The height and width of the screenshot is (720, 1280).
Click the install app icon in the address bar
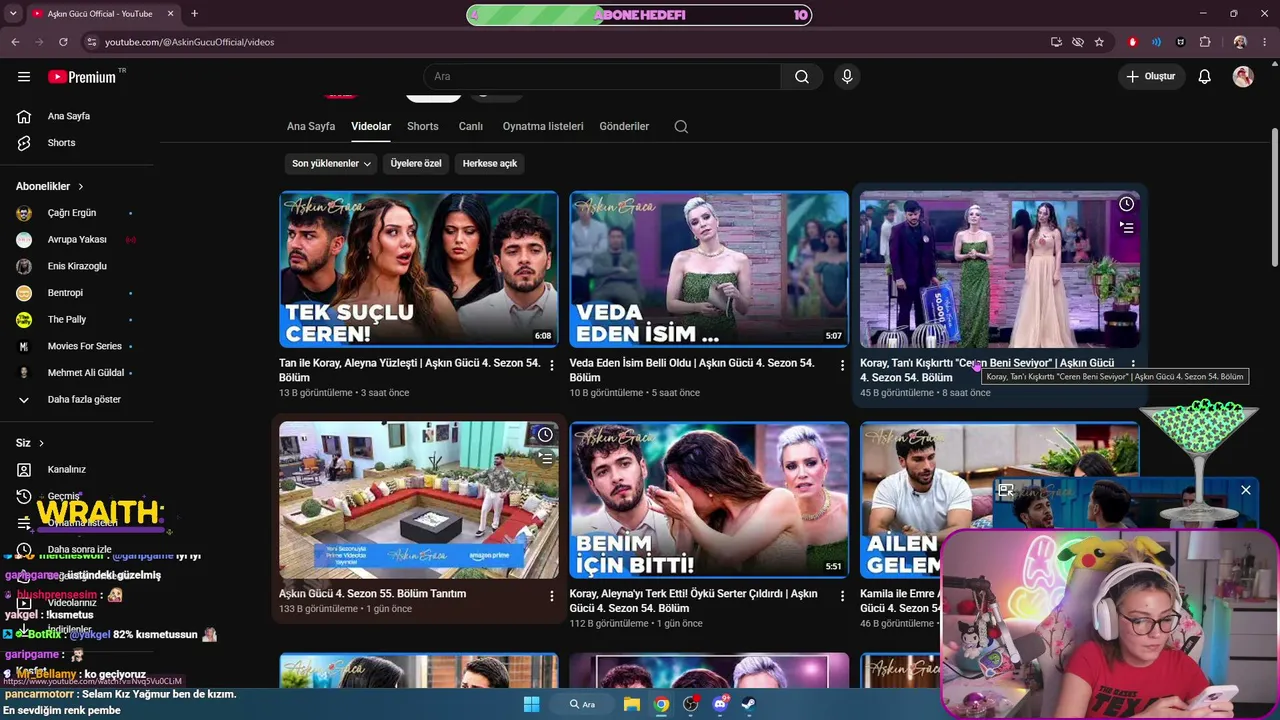(x=1056, y=42)
